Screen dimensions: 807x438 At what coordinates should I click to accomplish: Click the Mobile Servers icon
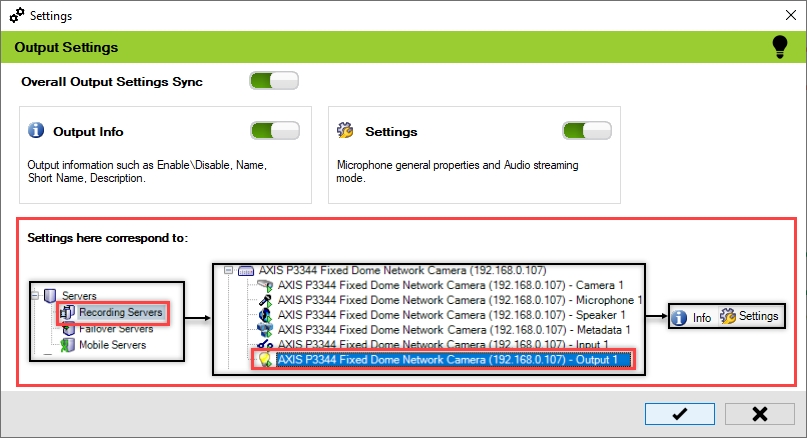67,345
